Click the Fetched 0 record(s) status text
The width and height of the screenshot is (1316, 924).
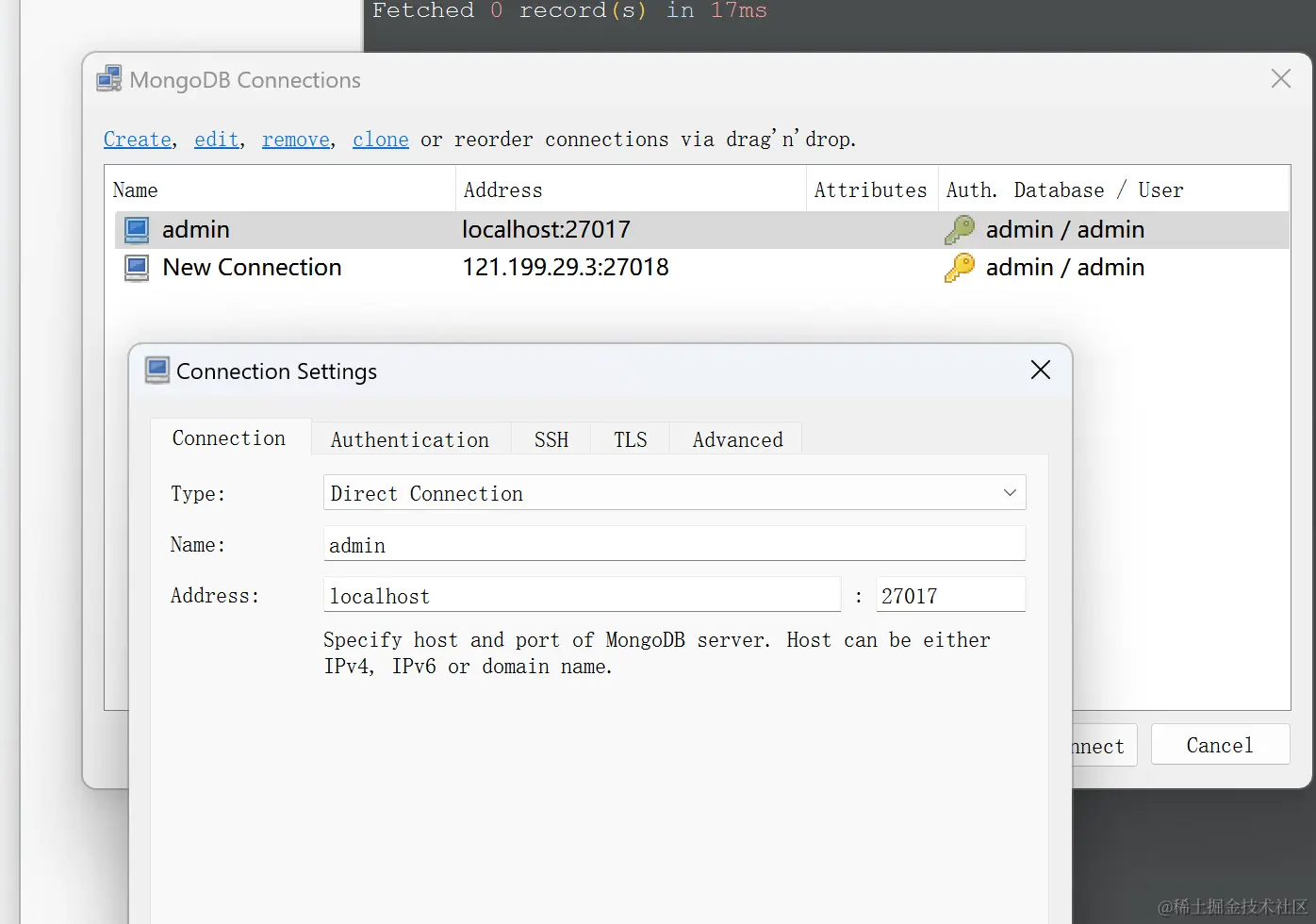click(569, 10)
